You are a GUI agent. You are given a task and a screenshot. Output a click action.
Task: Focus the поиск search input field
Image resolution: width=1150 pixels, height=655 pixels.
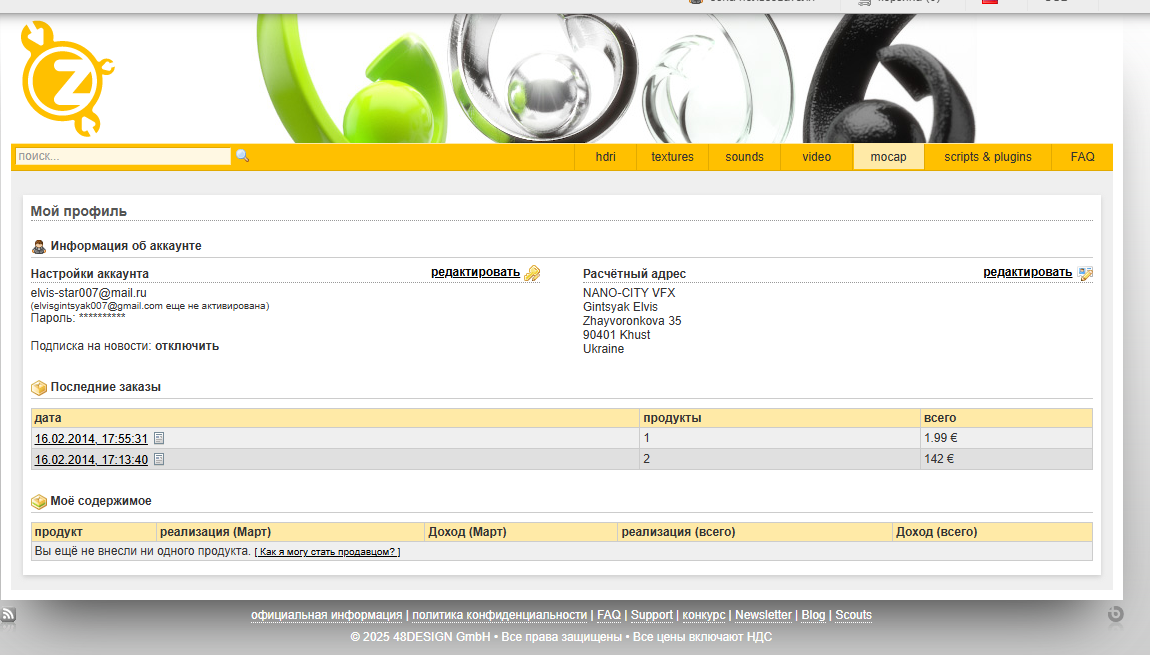point(123,156)
